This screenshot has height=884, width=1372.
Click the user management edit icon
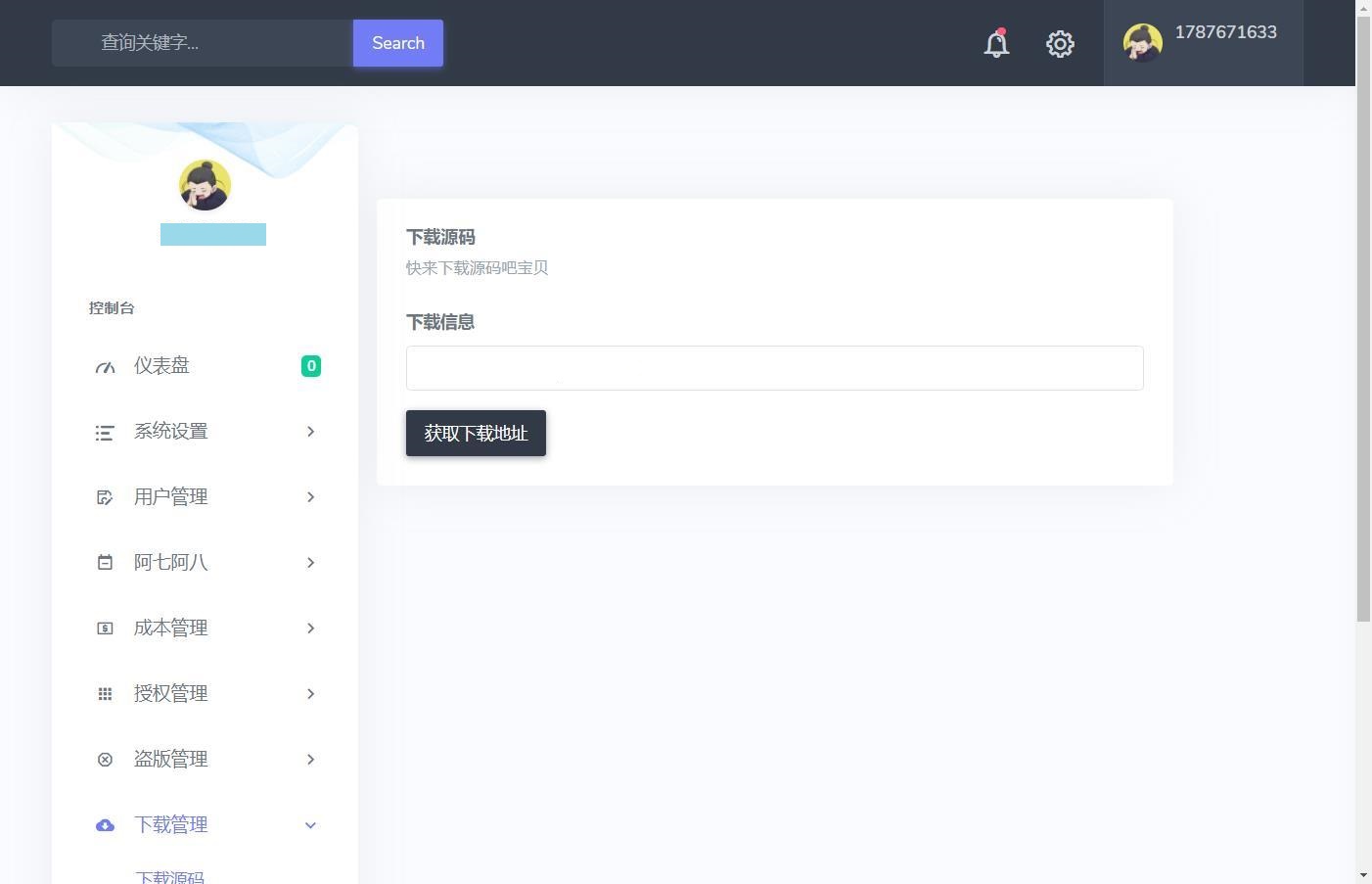(105, 497)
